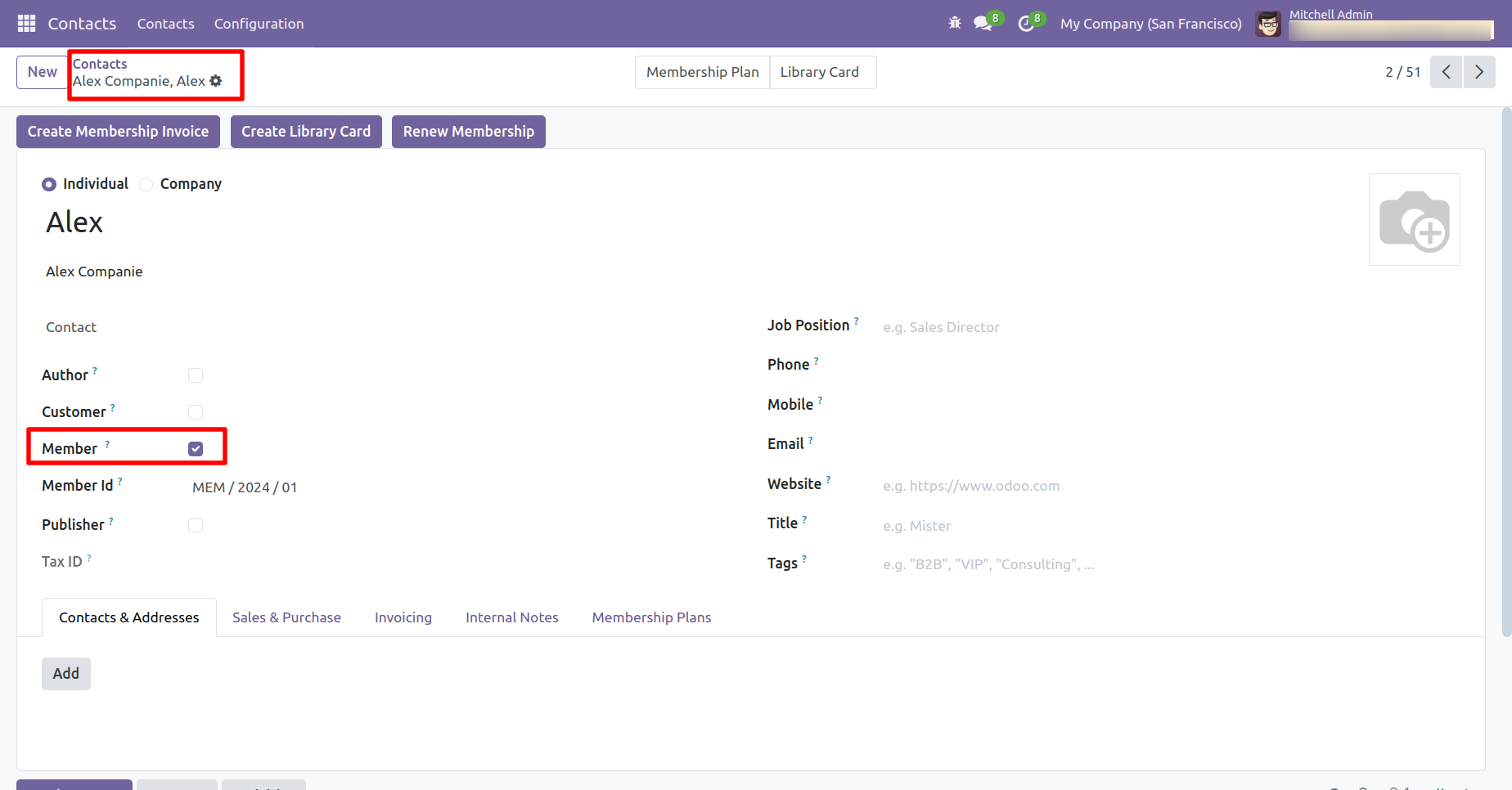Enable the Customer checkbox
1512x790 pixels.
coord(196,412)
